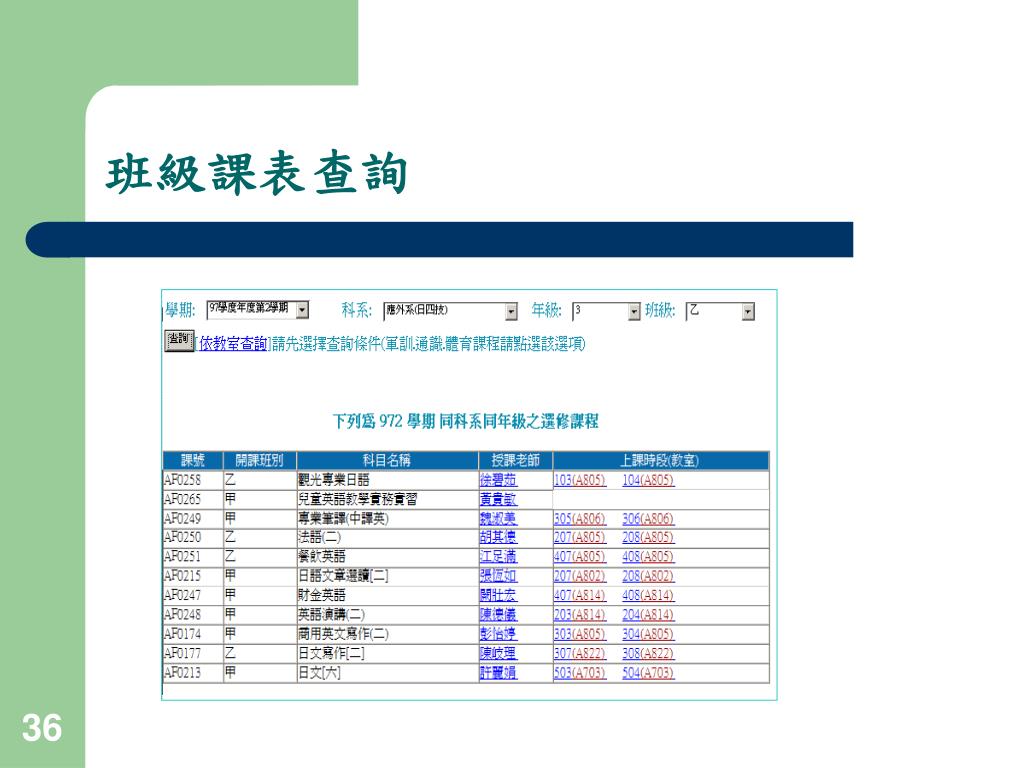Click time slot 408(A805)
This screenshot has width=1024, height=768.
pyautogui.click(x=648, y=556)
